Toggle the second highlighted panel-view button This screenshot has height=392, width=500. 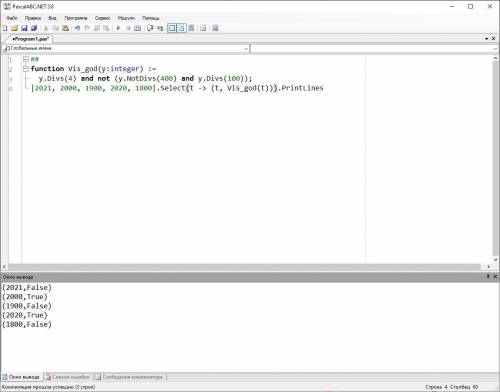click(x=181, y=28)
